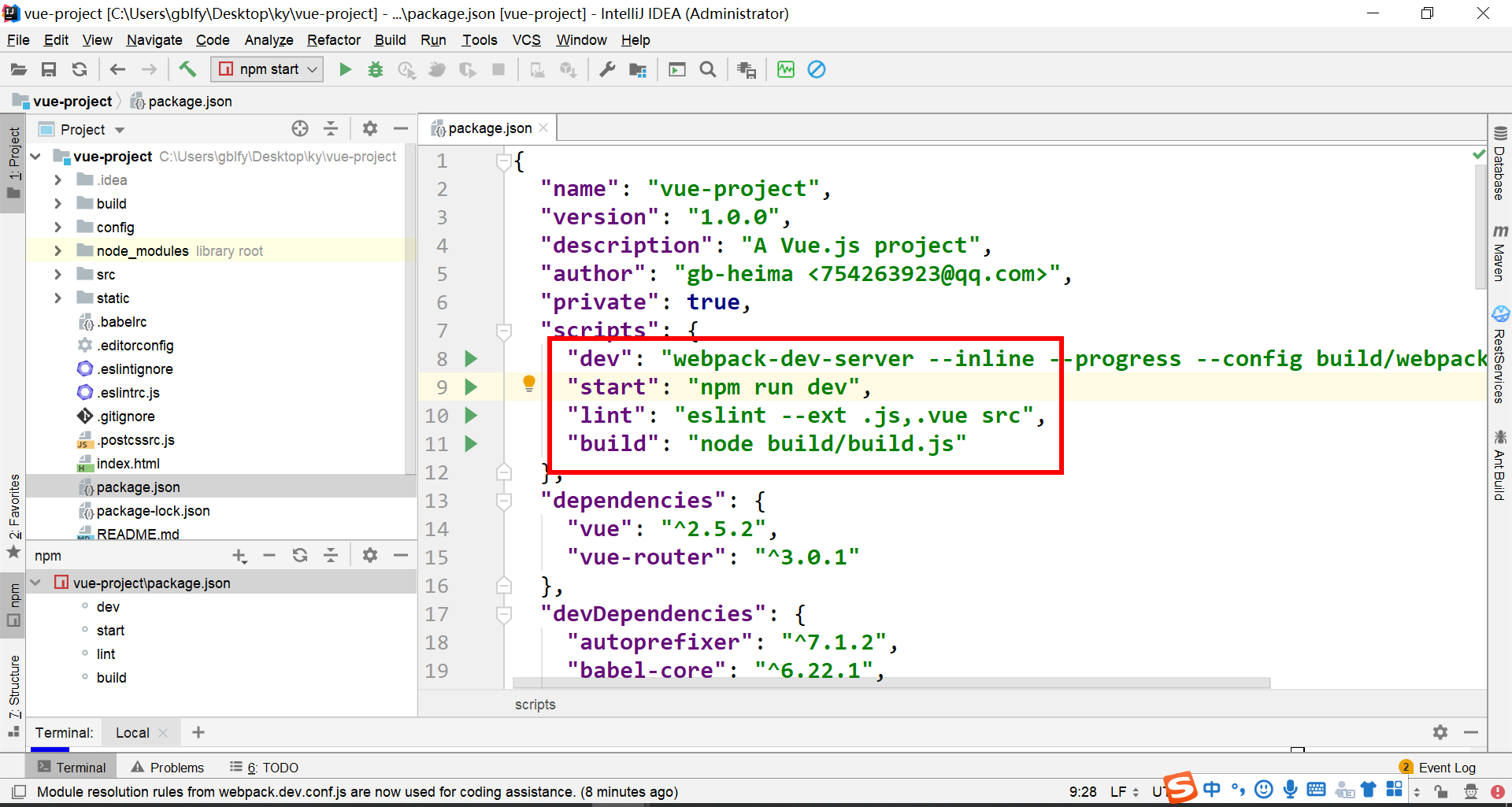
Task: Select .eslintrc.js file in project tree
Action: [x=129, y=393]
